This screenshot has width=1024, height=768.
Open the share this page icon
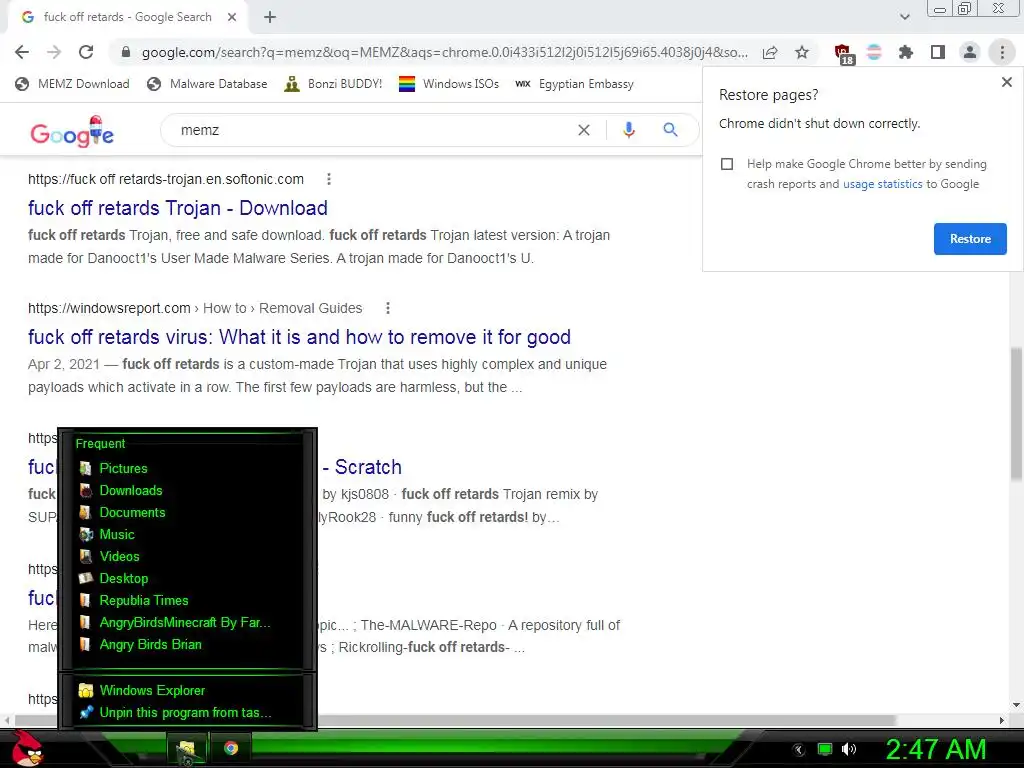click(770, 53)
